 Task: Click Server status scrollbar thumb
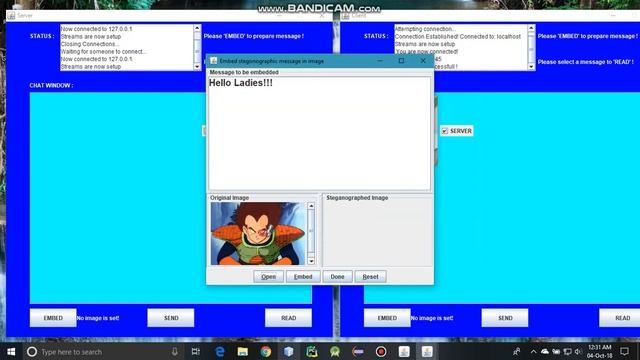point(197,51)
